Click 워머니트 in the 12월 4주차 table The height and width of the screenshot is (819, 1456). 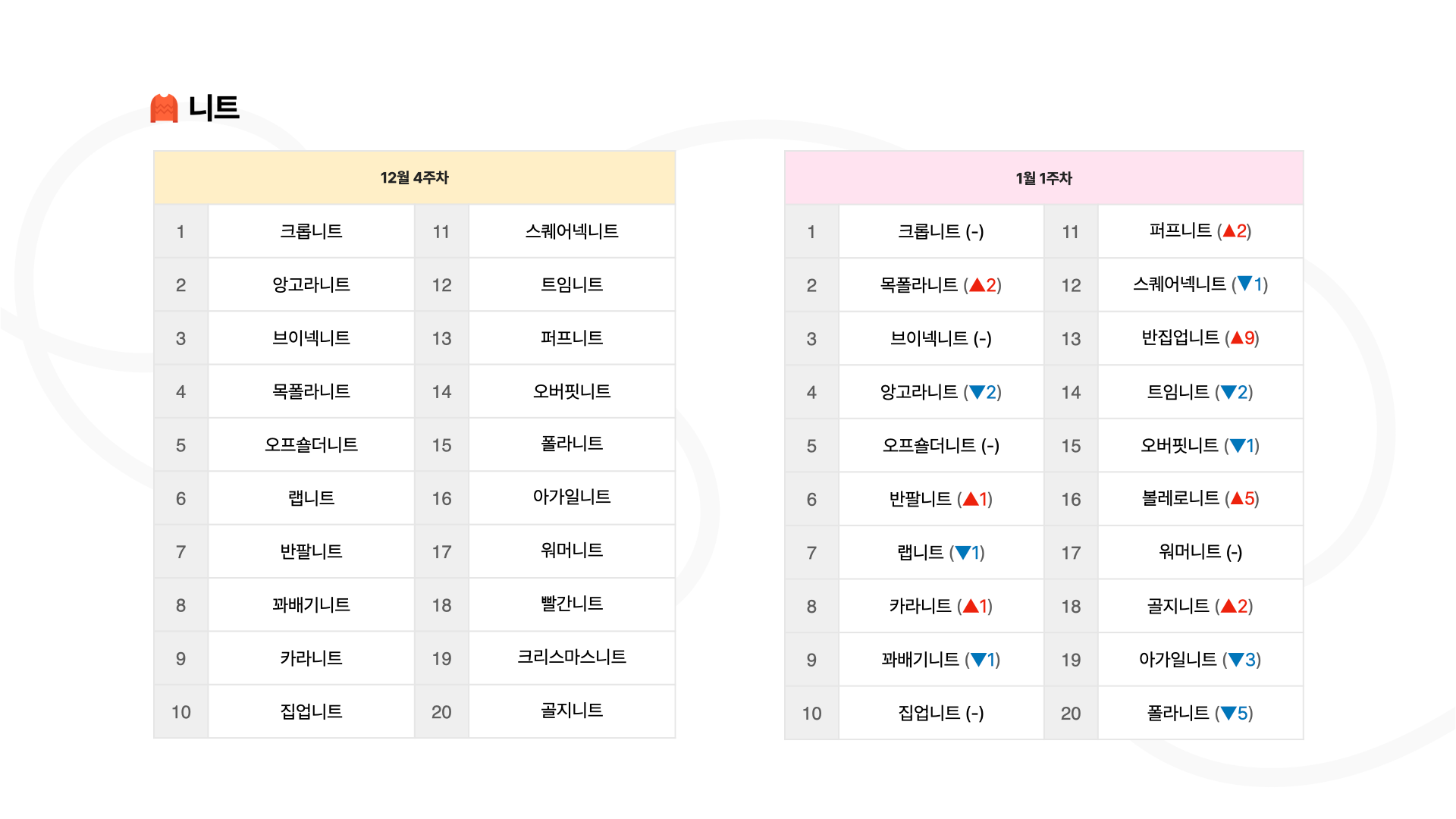coord(572,551)
